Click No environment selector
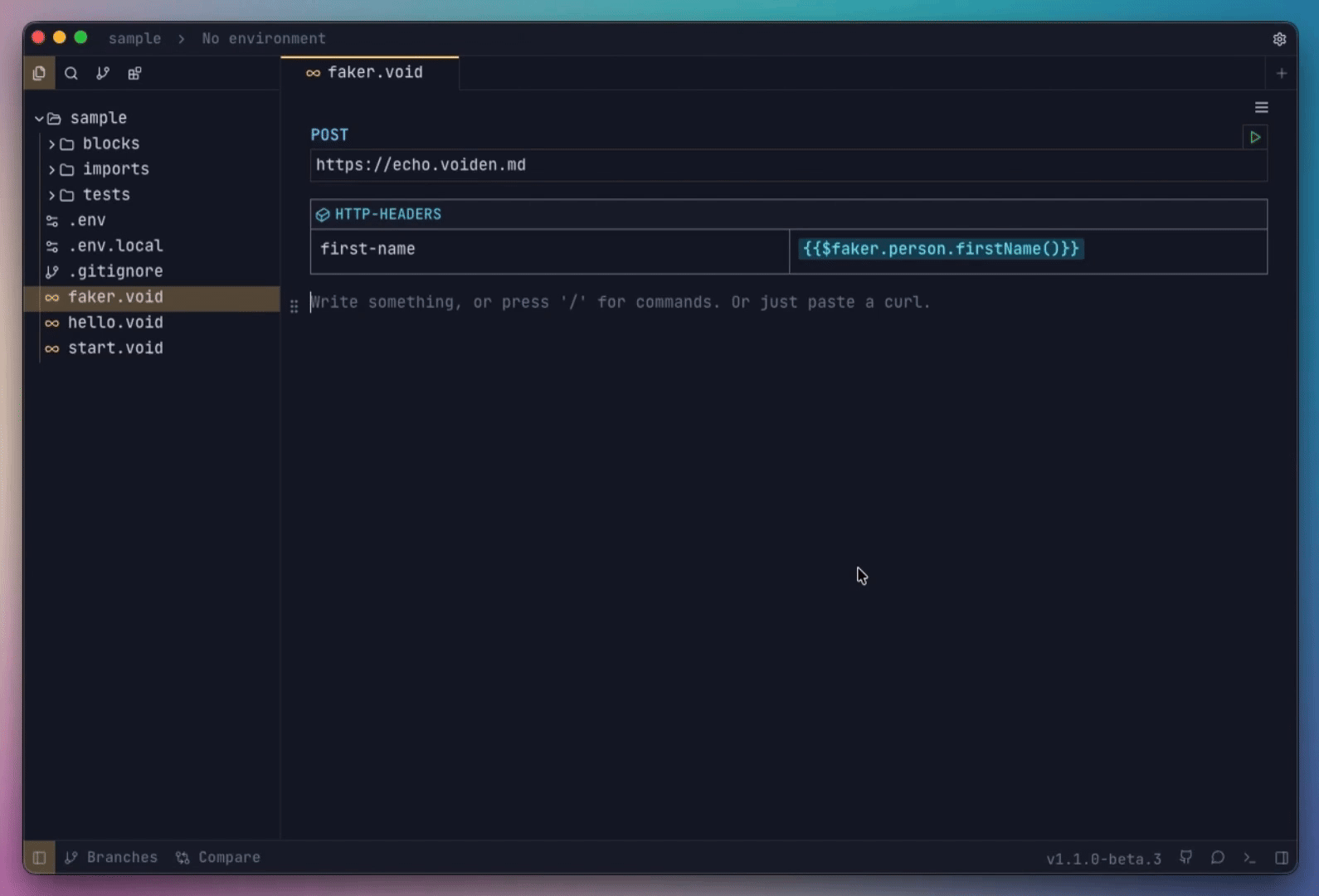1319x896 pixels. (264, 39)
